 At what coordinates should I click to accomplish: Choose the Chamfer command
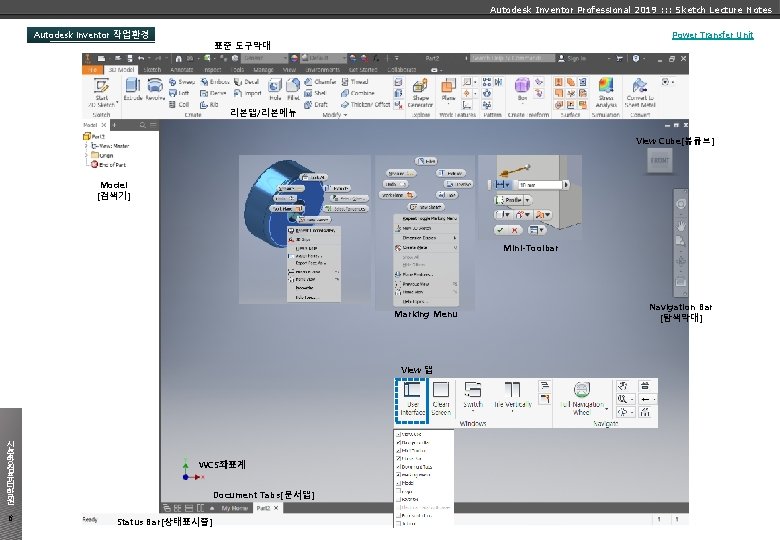point(320,82)
